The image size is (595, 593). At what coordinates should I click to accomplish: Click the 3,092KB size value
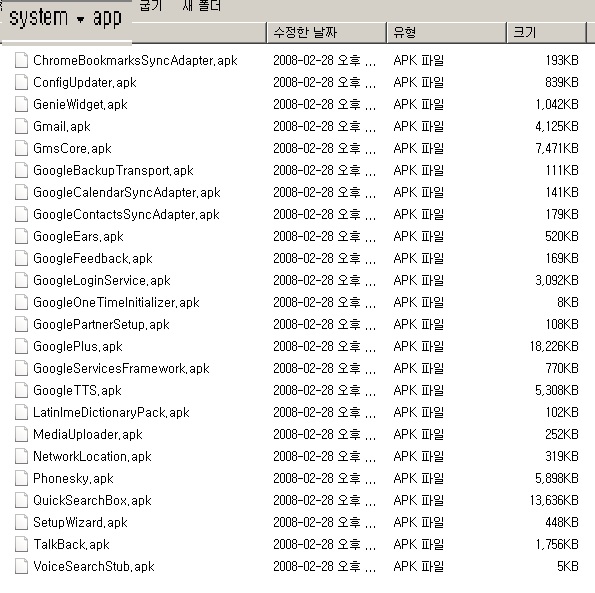coord(557,280)
